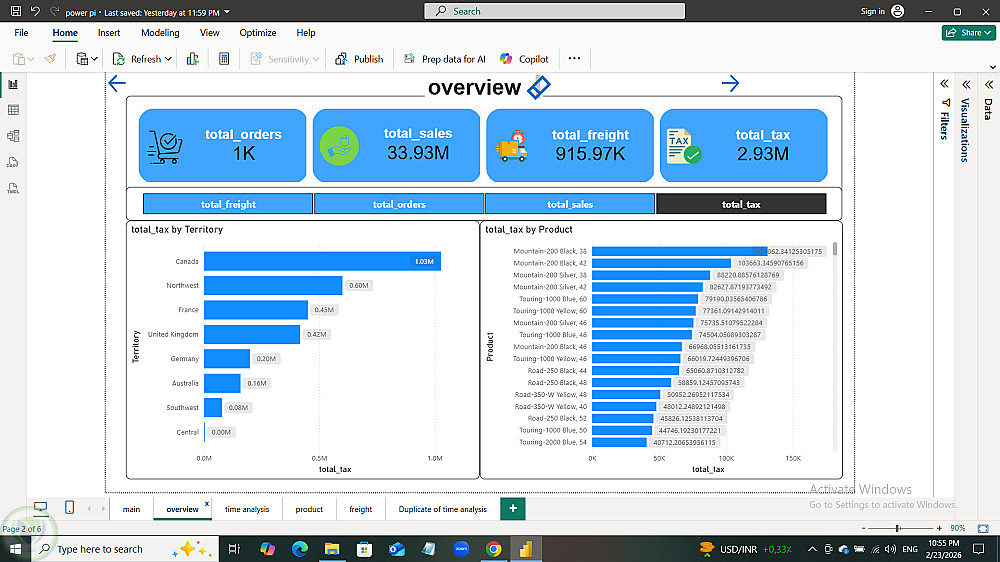Open the new visual chart icon

coord(193,59)
